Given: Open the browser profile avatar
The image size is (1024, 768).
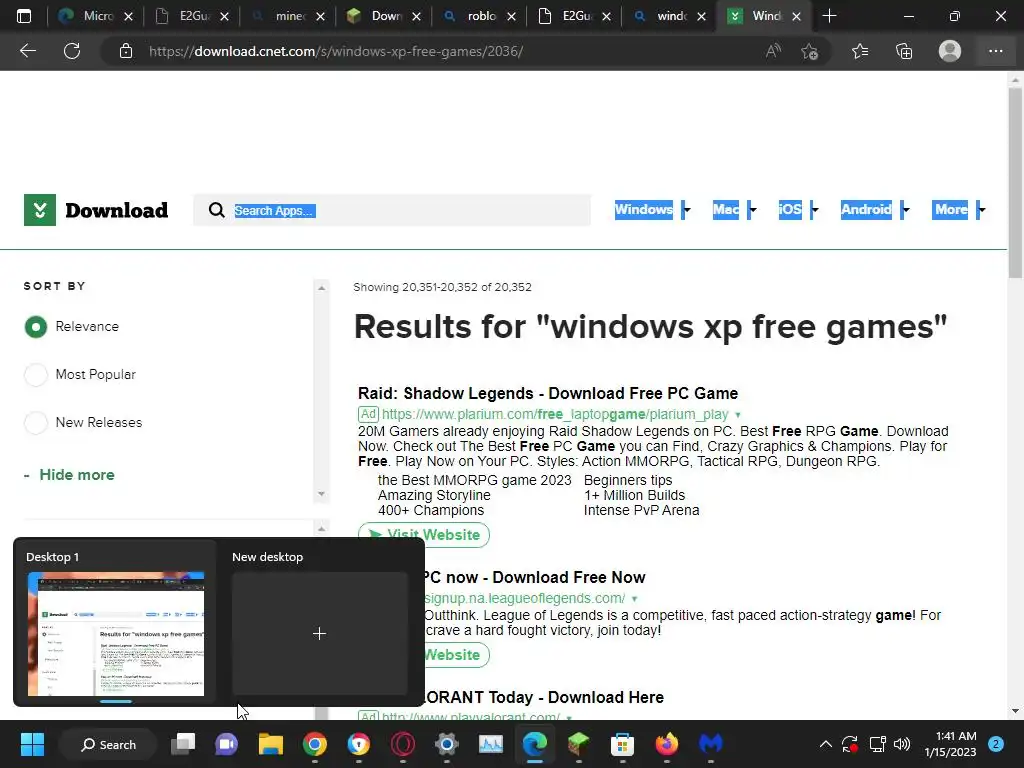Looking at the screenshot, I should click(x=950, y=51).
